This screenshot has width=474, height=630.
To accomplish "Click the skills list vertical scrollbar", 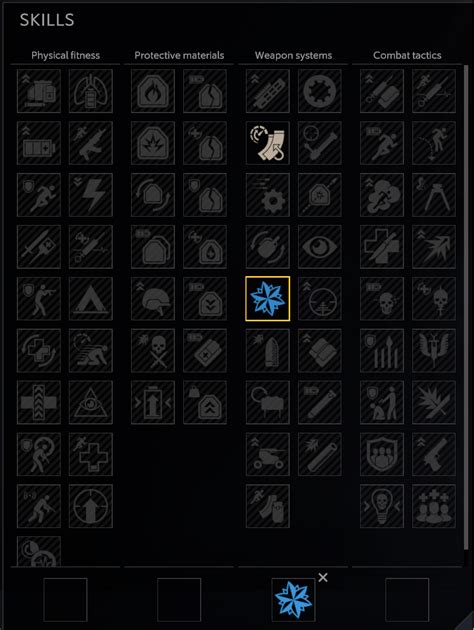I will coord(466,307).
